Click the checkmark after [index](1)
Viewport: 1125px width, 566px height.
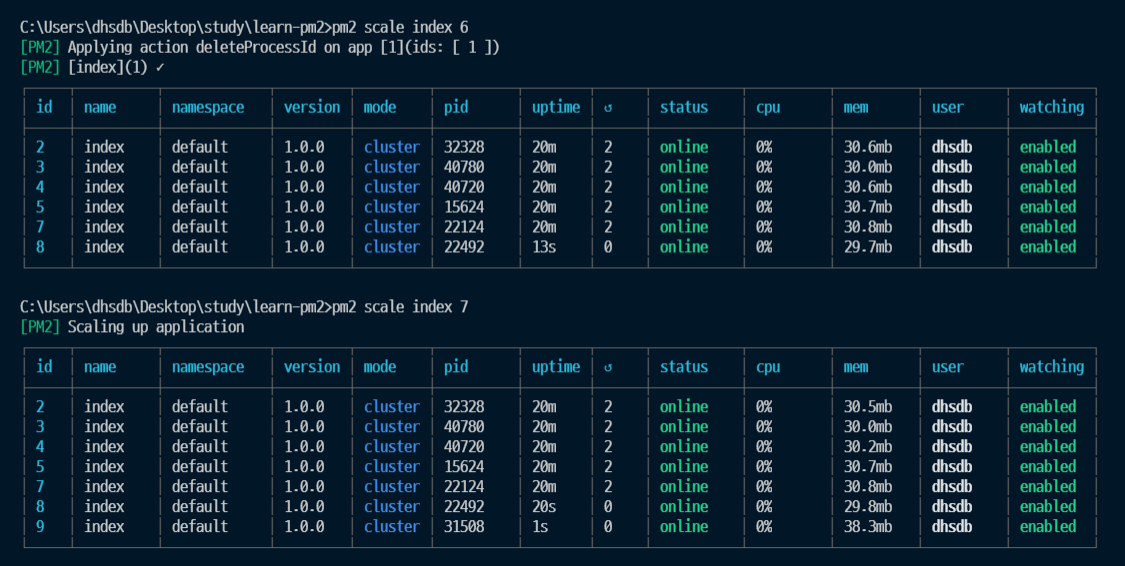coord(160,67)
